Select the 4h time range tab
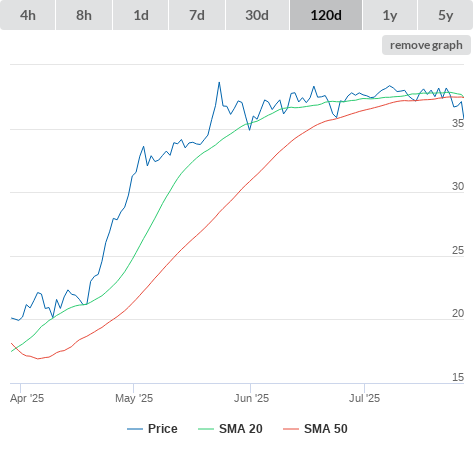 [28, 15]
